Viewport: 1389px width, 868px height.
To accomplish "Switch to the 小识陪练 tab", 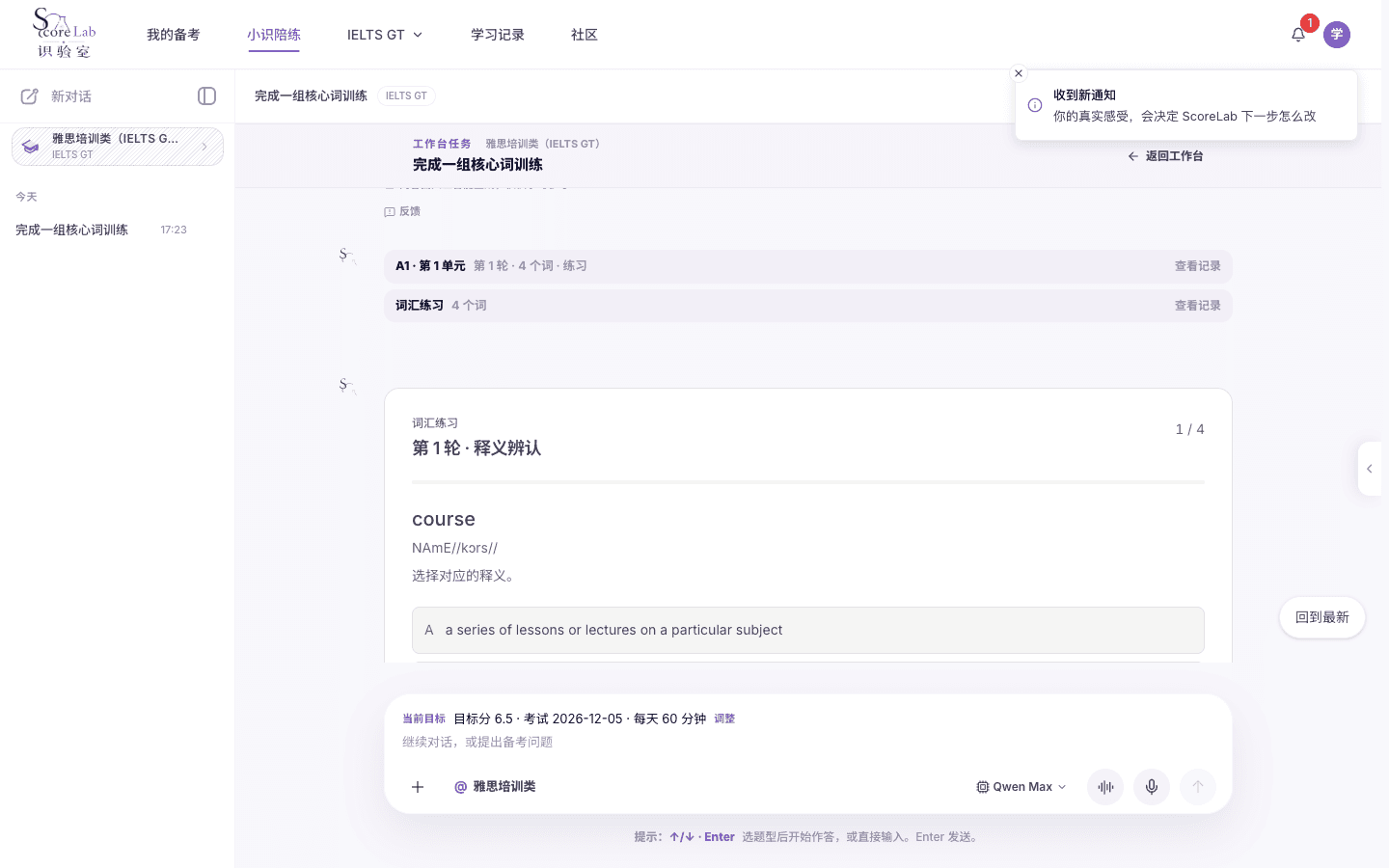I will (274, 35).
